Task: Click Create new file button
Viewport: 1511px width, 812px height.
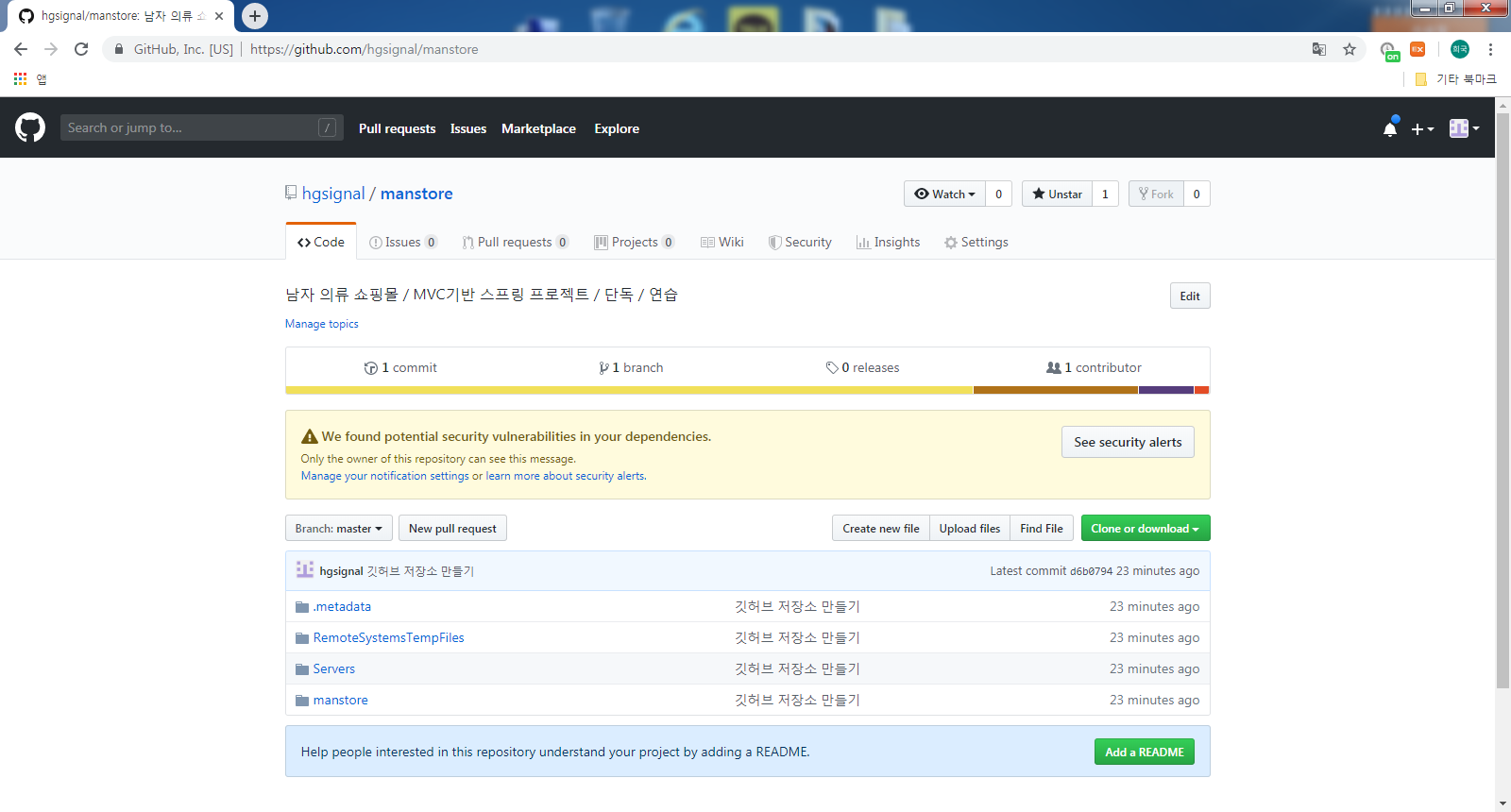Action: pos(881,528)
